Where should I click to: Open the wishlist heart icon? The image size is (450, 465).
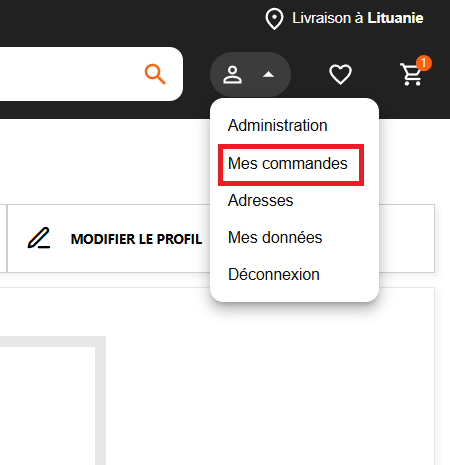(x=340, y=74)
